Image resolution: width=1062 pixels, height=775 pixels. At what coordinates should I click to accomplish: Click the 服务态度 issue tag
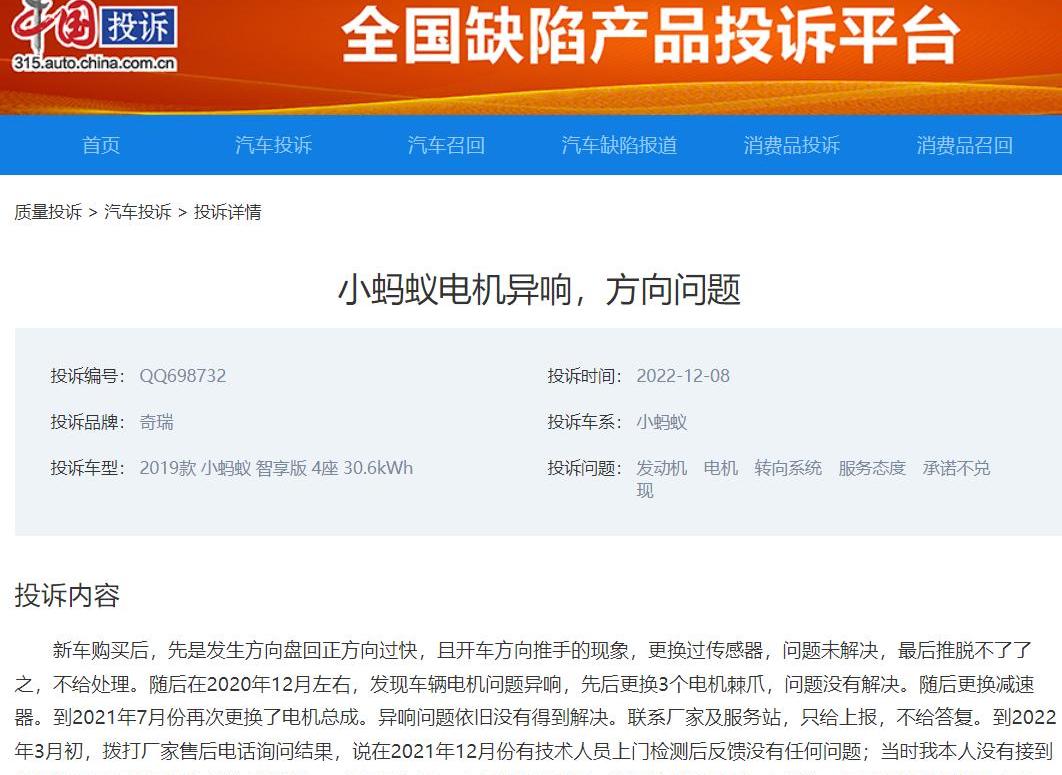coord(872,468)
